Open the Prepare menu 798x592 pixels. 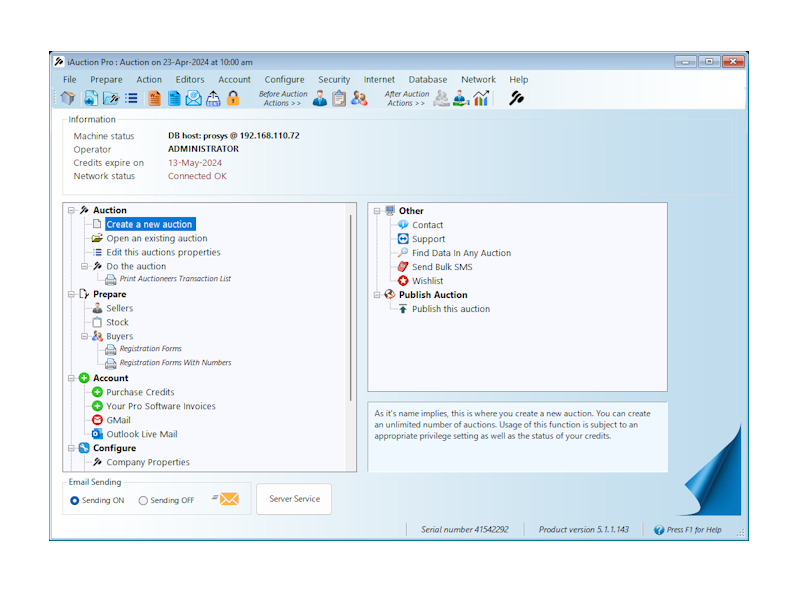(106, 79)
